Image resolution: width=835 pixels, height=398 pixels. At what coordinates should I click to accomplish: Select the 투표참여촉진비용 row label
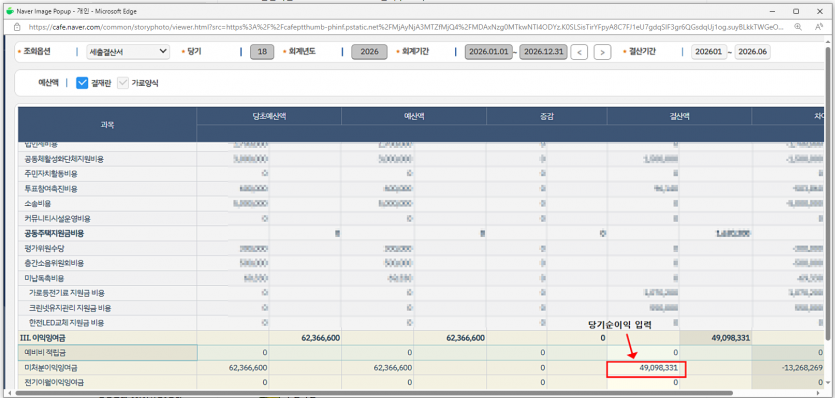[51, 189]
